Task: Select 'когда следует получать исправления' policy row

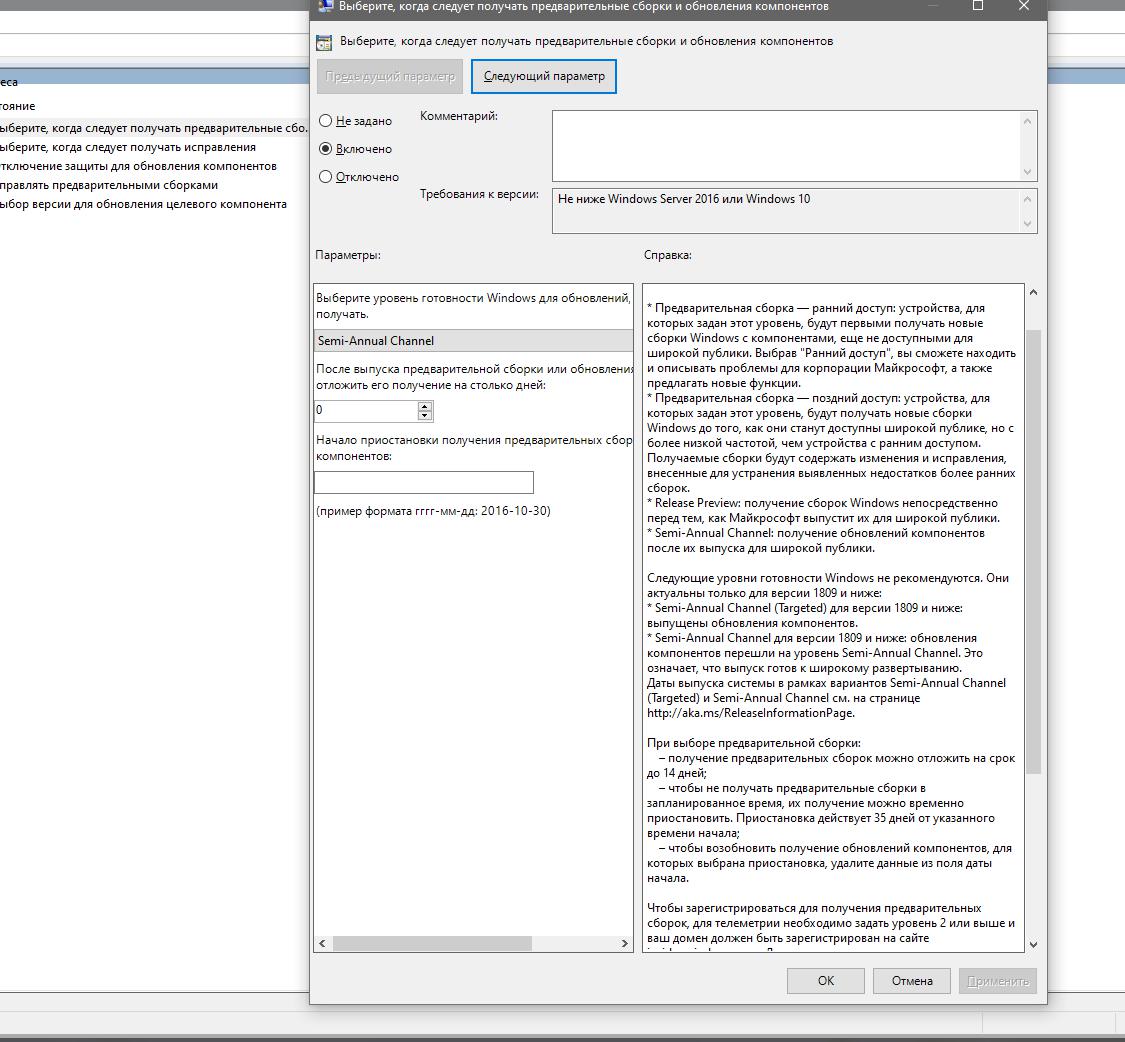Action: coord(128,147)
